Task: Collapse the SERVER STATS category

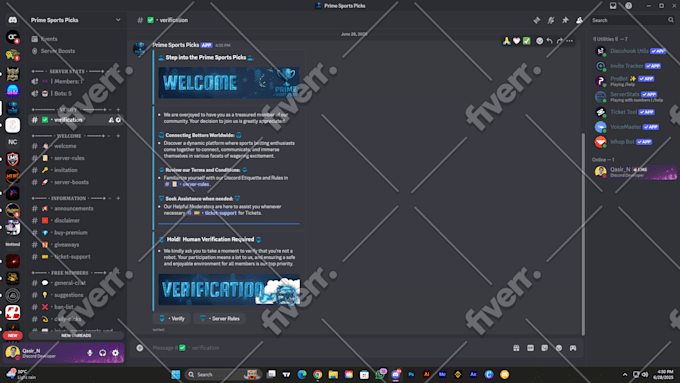Action: 68,71
